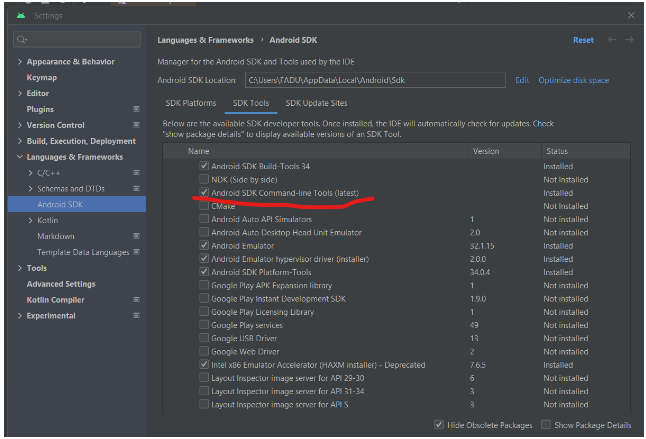Select Google Web Driver row text
The width and height of the screenshot is (646, 439).
point(245,352)
